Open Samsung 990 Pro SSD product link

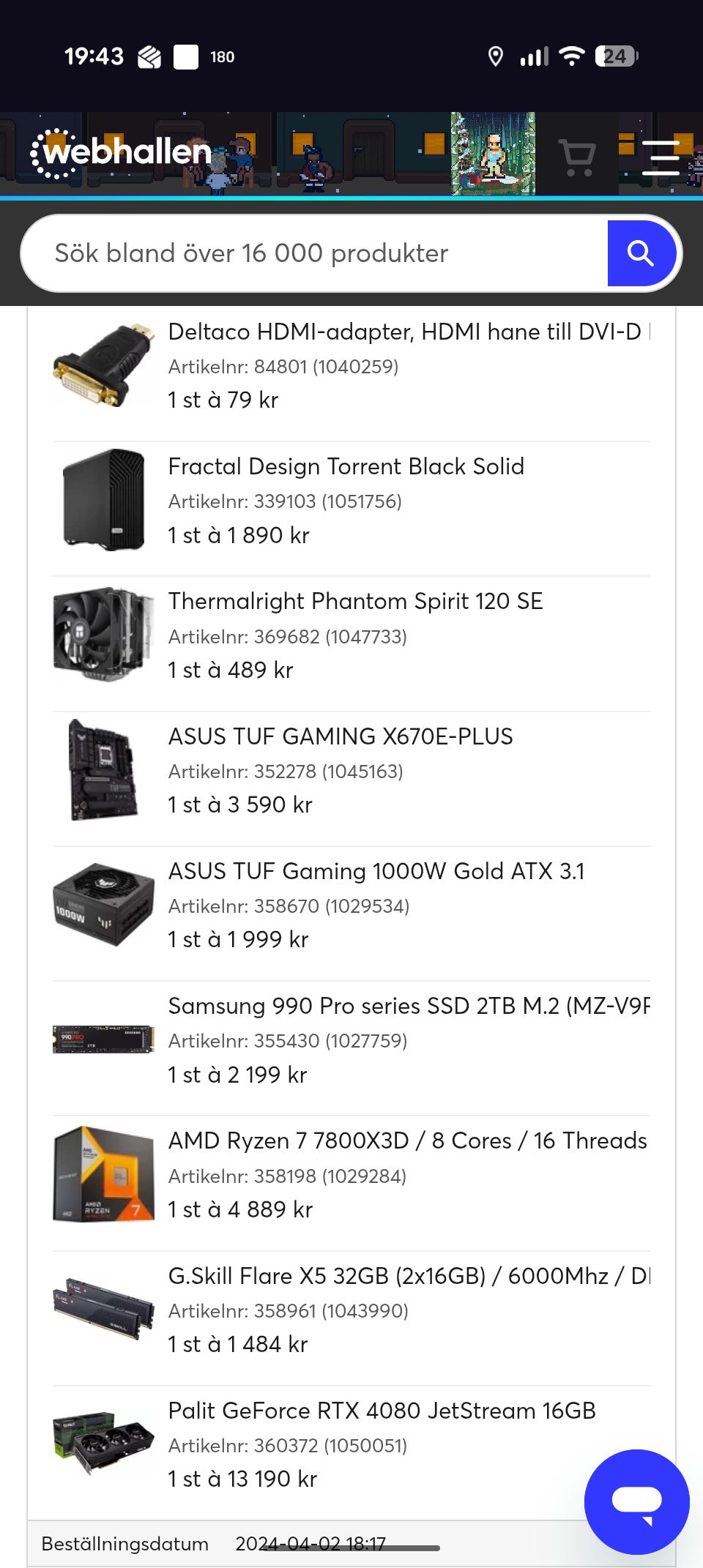(x=409, y=1007)
